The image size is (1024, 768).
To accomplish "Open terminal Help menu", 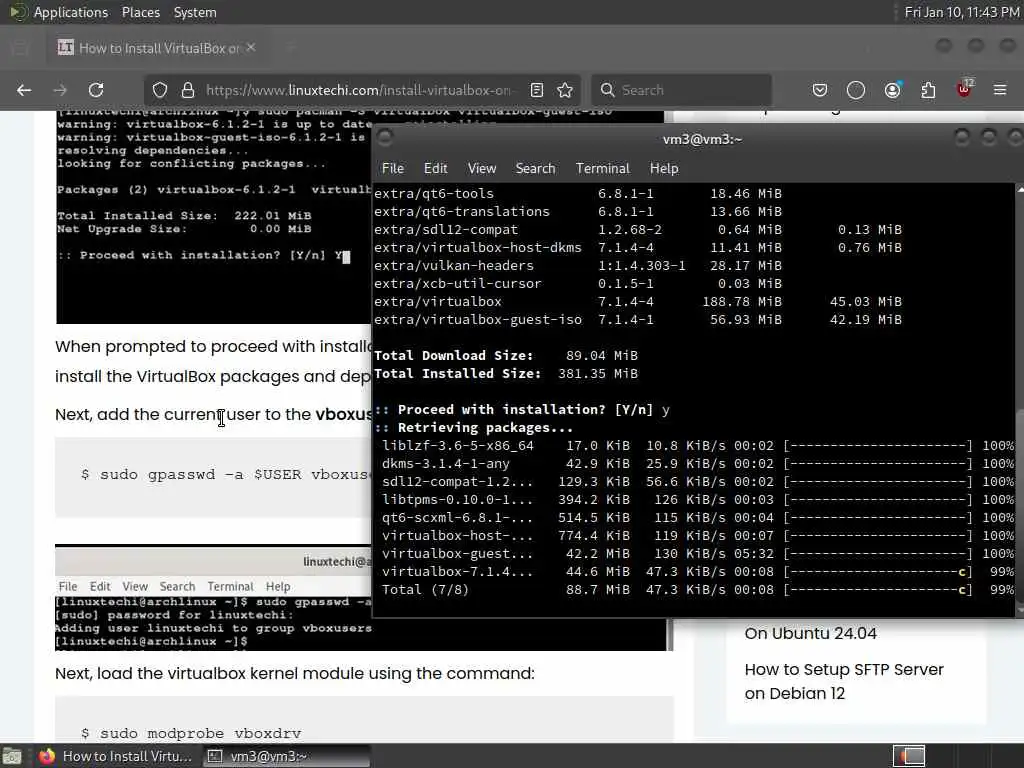I will [664, 168].
